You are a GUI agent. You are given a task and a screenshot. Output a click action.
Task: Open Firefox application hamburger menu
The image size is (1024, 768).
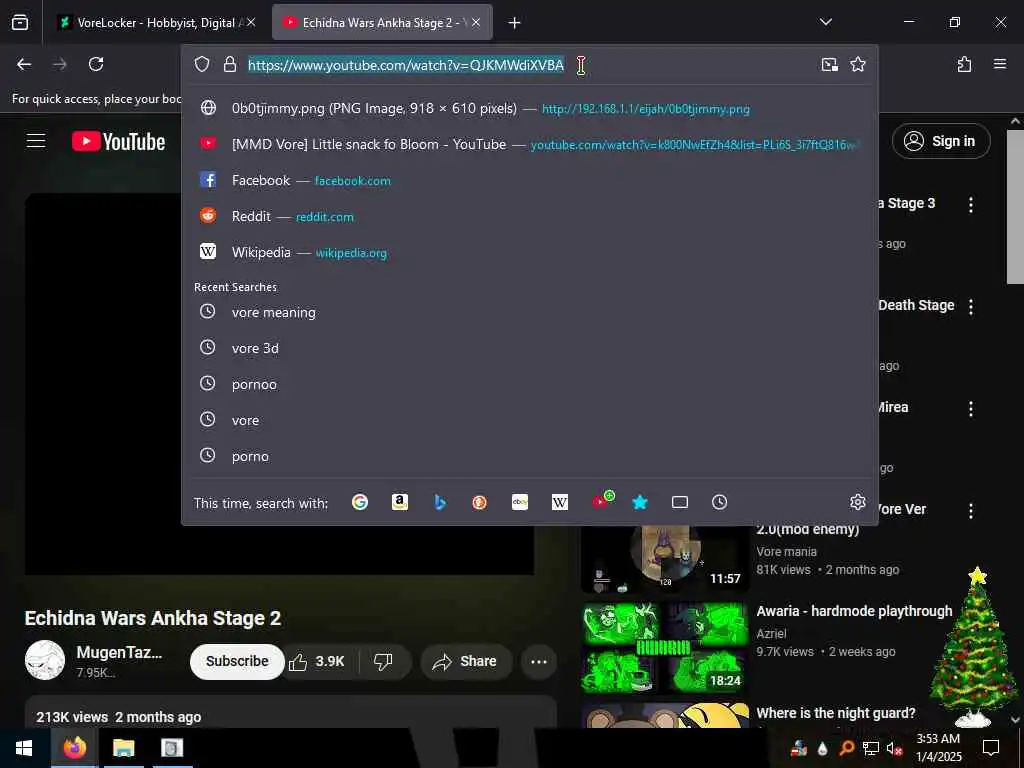click(x=1000, y=64)
